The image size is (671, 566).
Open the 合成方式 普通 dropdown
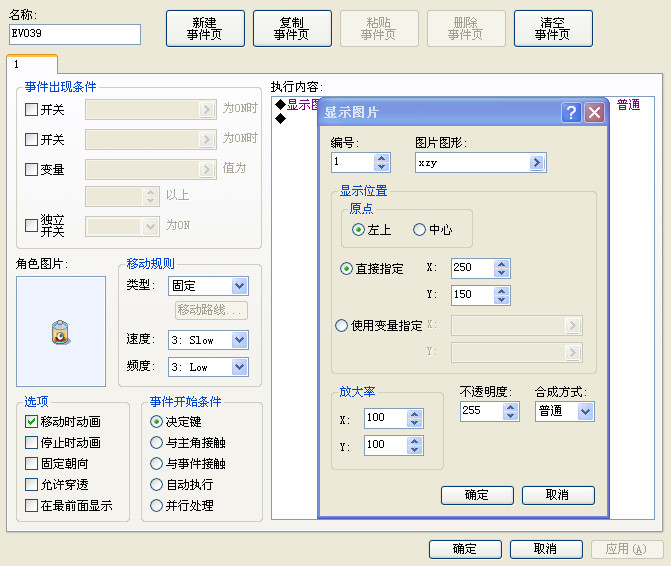click(585, 412)
